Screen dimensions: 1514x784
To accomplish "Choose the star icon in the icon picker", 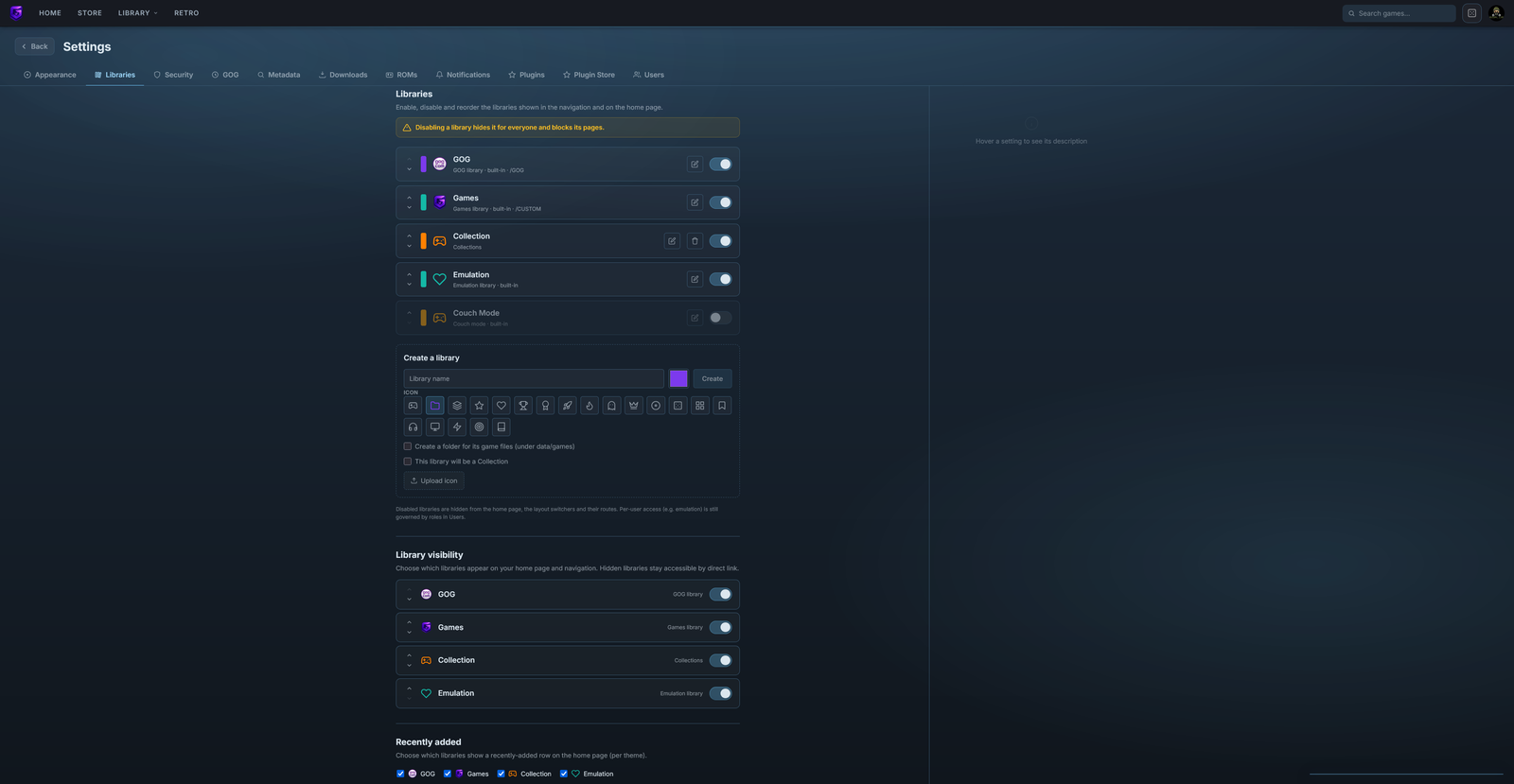I will coord(479,406).
